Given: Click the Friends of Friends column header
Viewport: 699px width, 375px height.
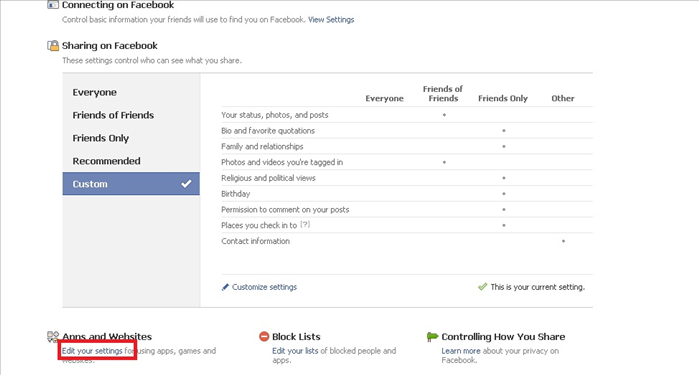Looking at the screenshot, I should [443, 94].
